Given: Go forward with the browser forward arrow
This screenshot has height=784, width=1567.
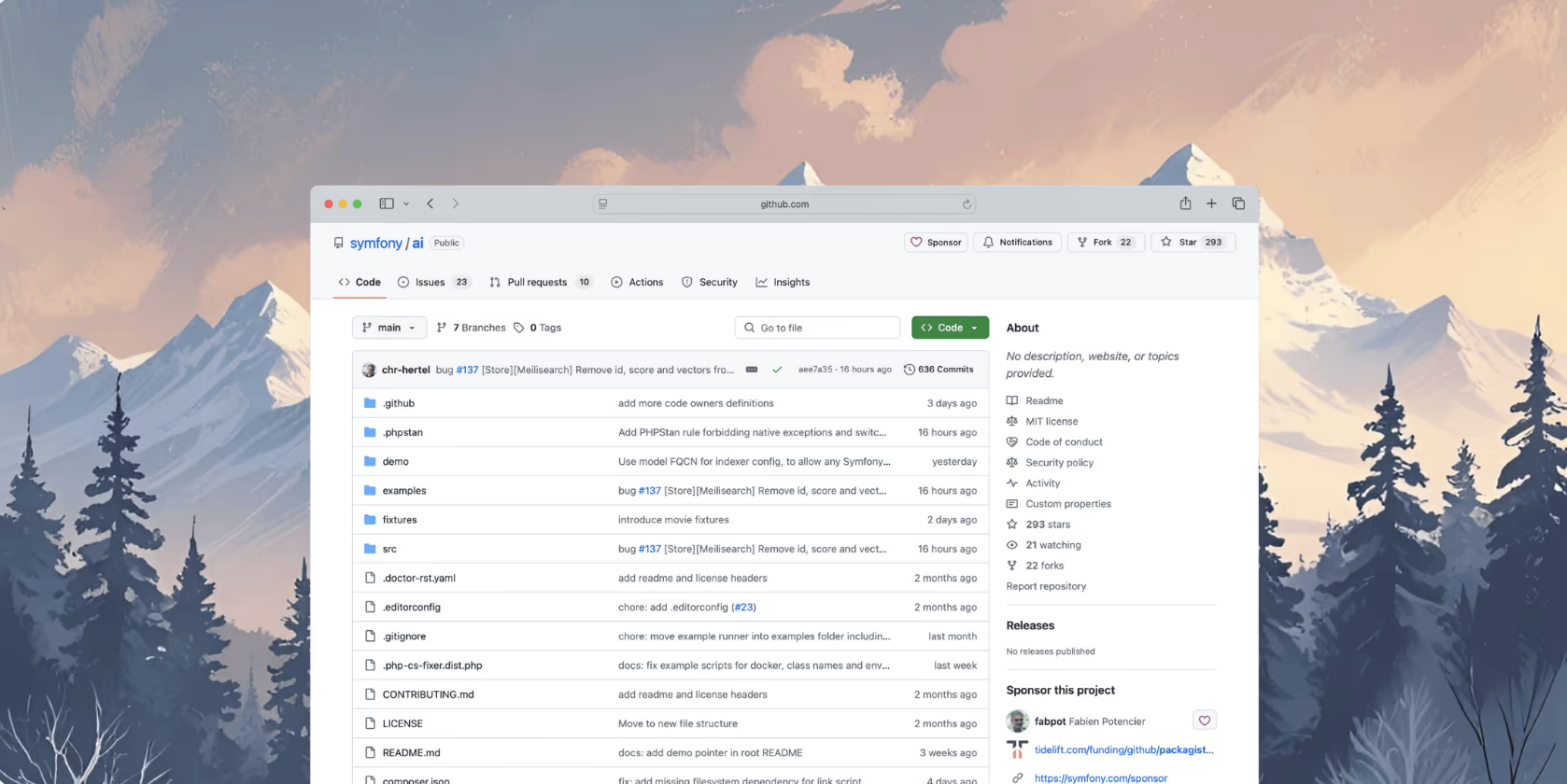Looking at the screenshot, I should tap(456, 203).
